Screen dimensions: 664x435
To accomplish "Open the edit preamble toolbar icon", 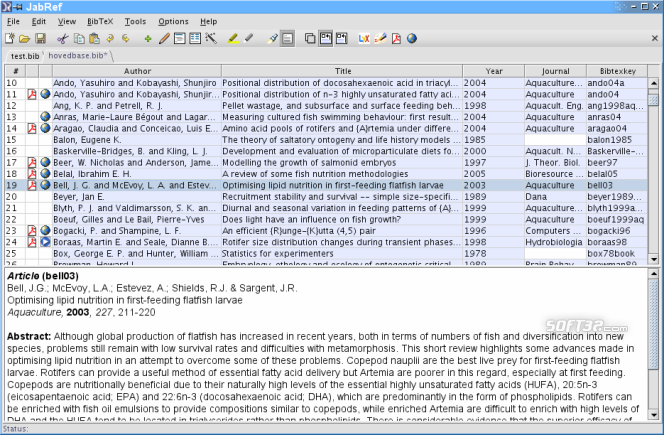I will pos(180,39).
